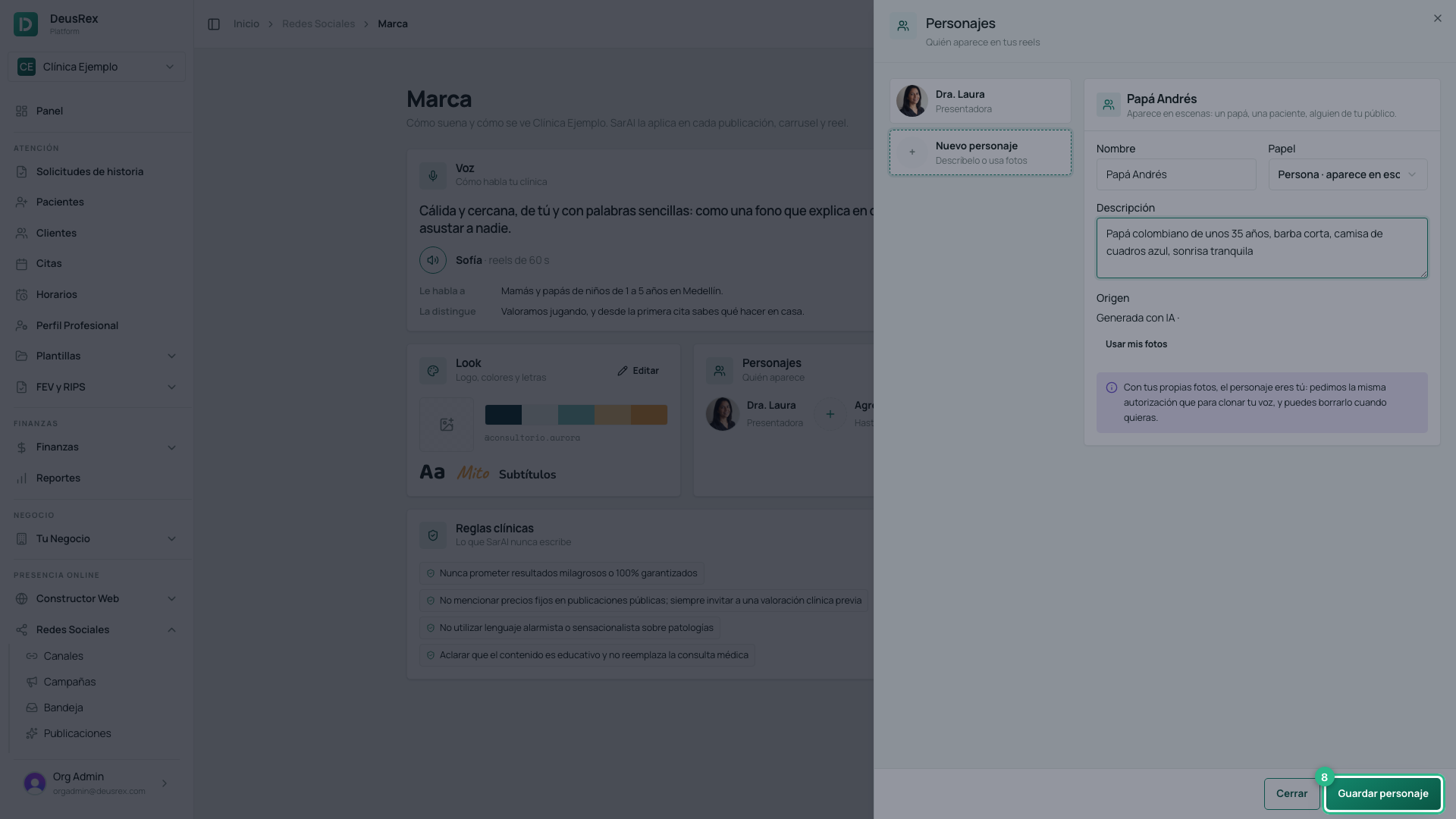The width and height of the screenshot is (1456, 819).
Task: Select the teal color swatch
Action: (x=576, y=414)
